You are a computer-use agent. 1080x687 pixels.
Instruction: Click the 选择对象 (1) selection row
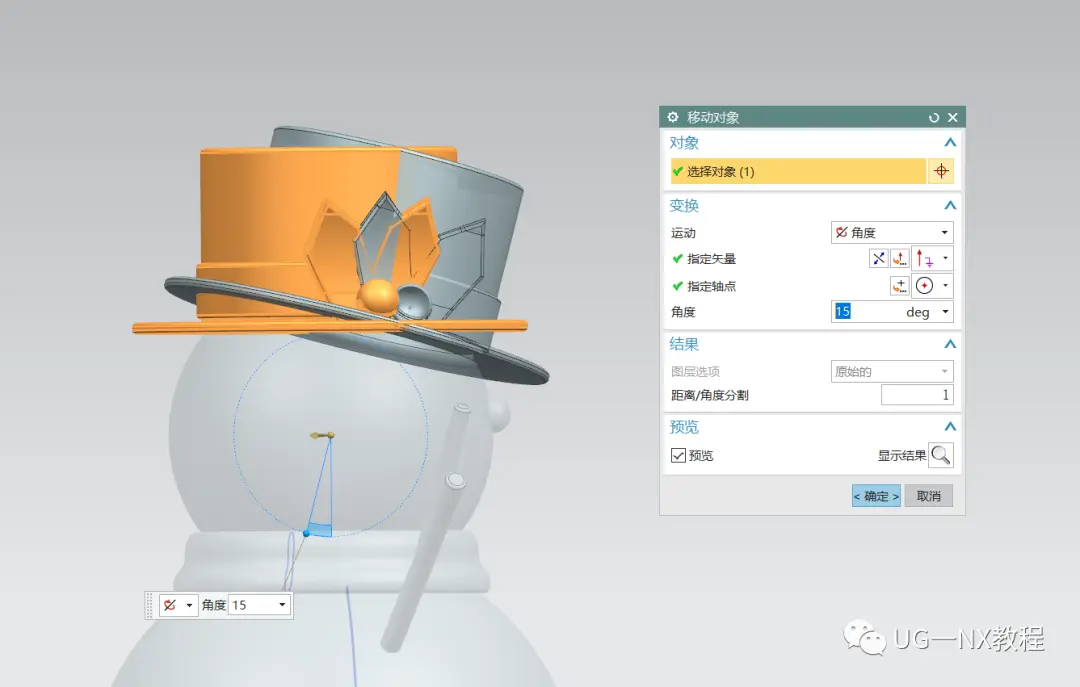pyautogui.click(x=798, y=171)
